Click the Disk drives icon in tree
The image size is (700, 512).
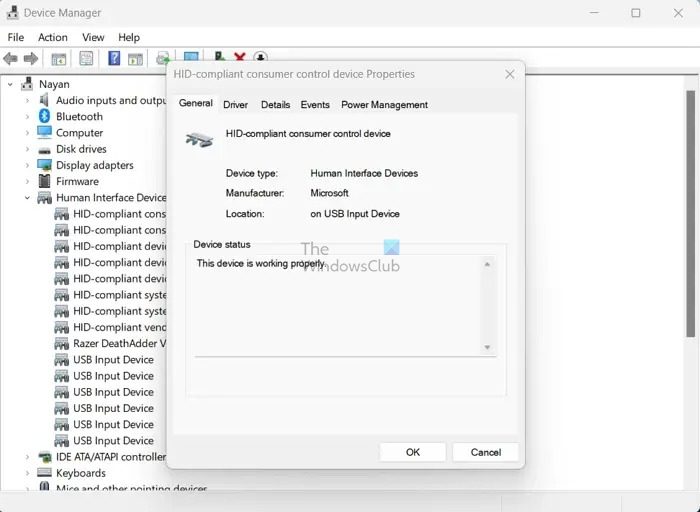44,150
